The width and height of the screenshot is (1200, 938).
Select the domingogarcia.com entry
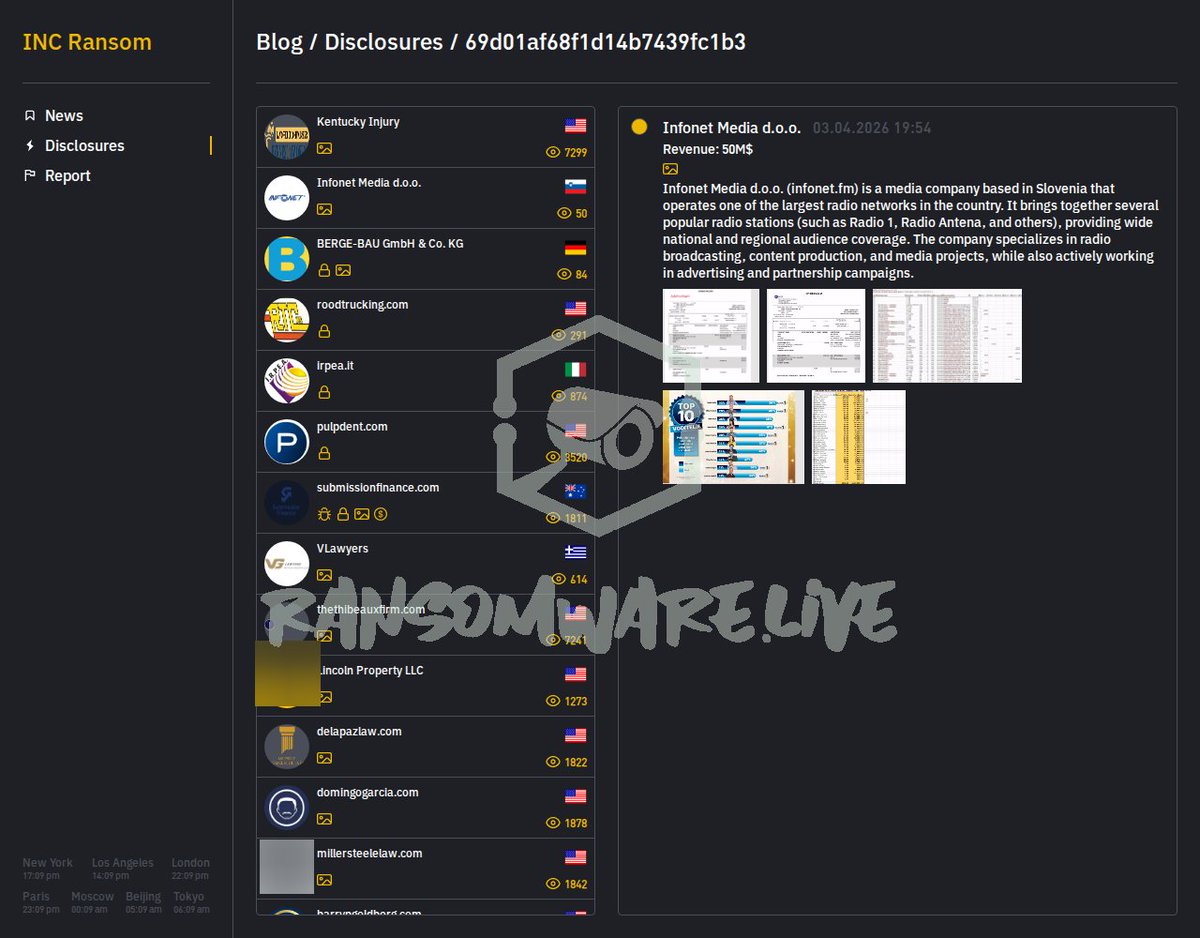coord(425,809)
